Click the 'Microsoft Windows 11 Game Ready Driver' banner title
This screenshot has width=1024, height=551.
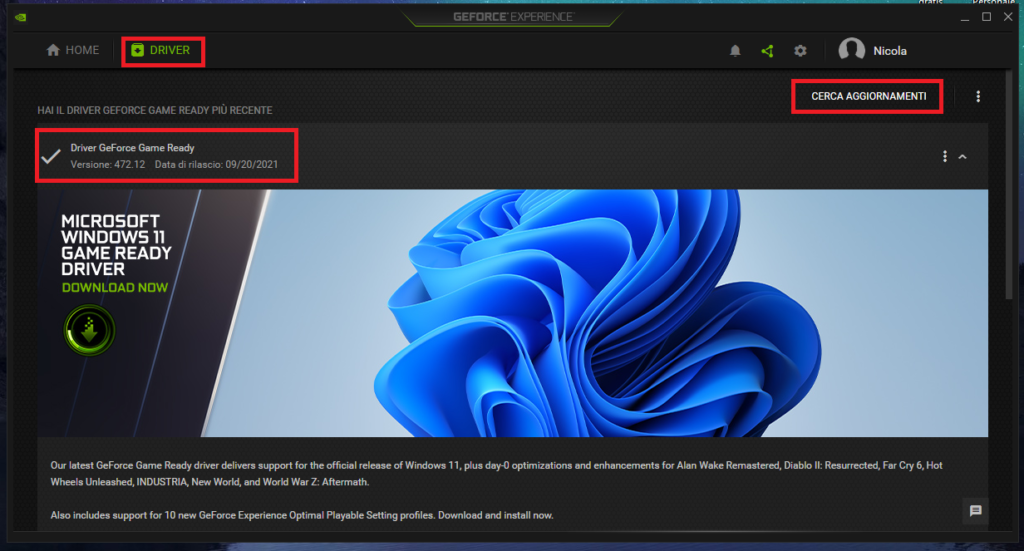click(116, 245)
